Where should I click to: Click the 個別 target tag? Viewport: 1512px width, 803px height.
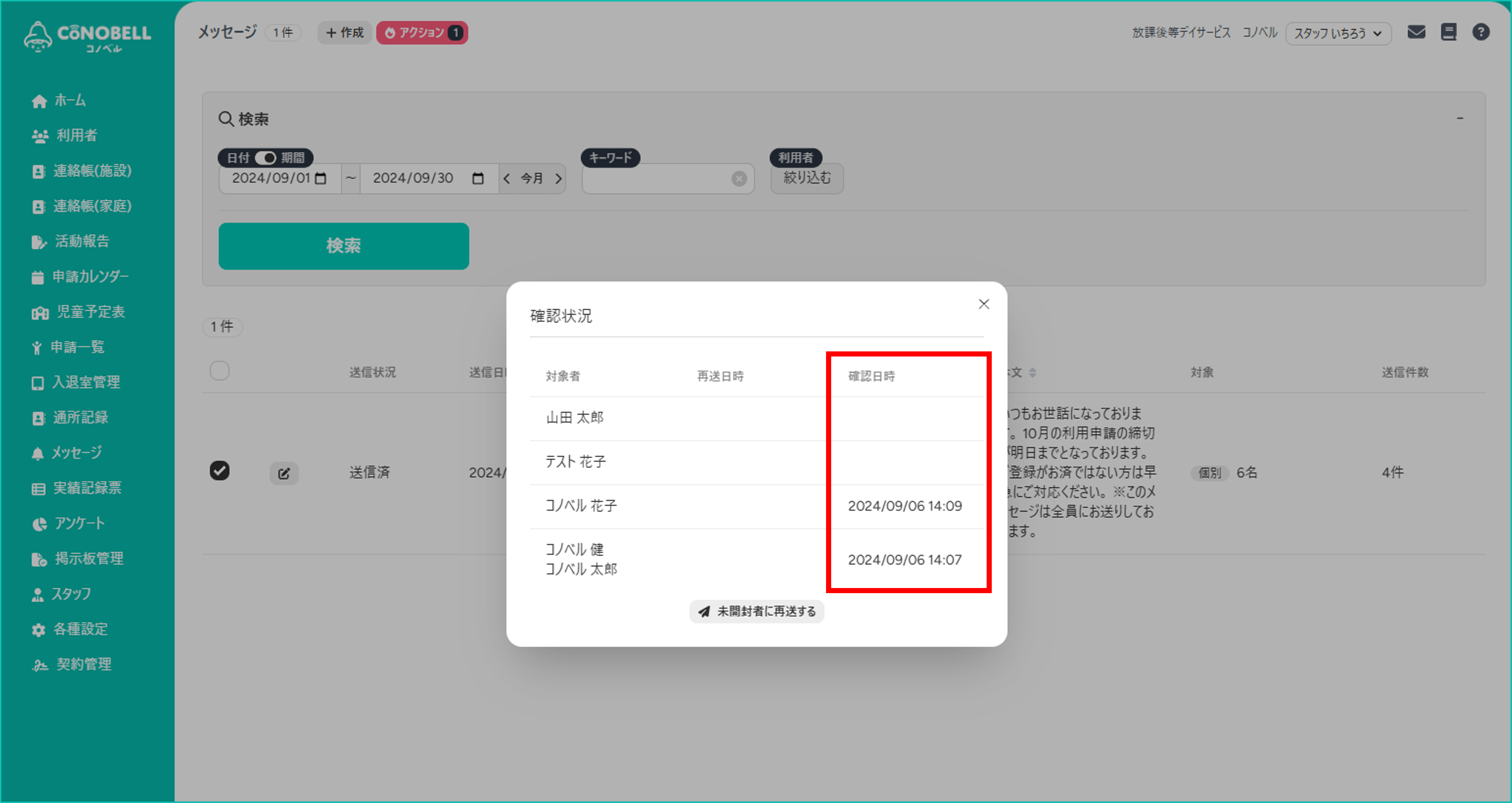coord(1210,472)
